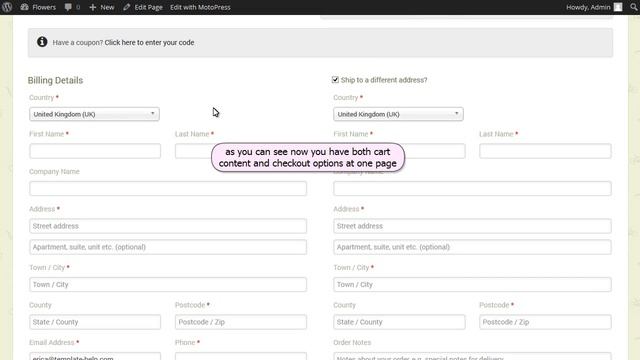Image resolution: width=640 pixels, height=360 pixels.
Task: Click the Phone label
Action: [x=185, y=342]
